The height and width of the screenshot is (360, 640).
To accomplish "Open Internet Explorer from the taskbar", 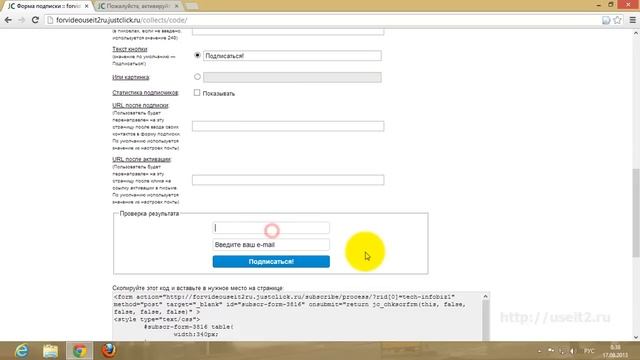I will [22, 351].
